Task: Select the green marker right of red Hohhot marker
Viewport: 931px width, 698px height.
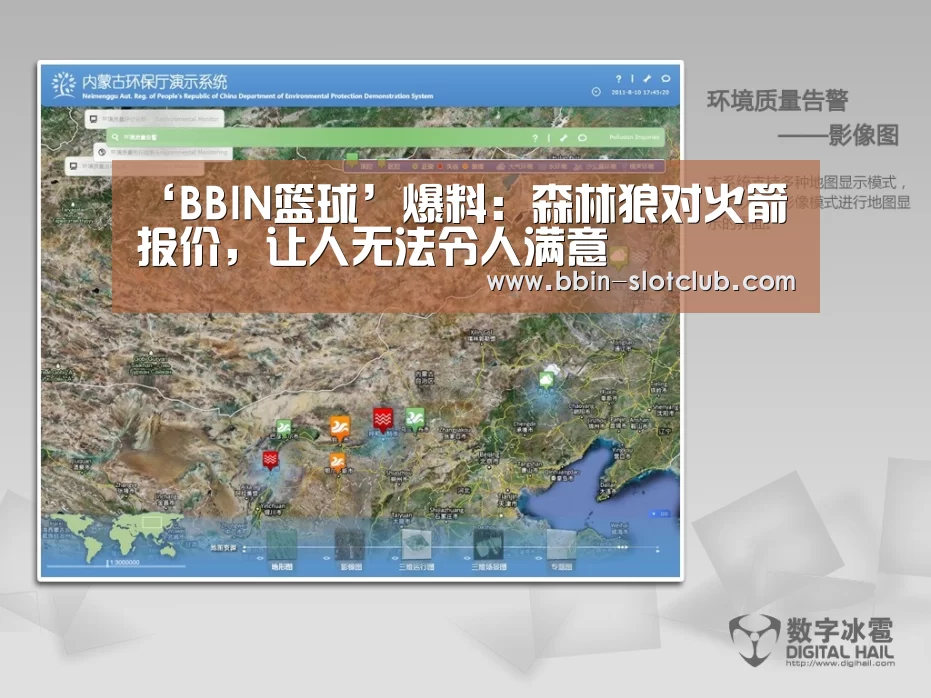Action: point(415,419)
